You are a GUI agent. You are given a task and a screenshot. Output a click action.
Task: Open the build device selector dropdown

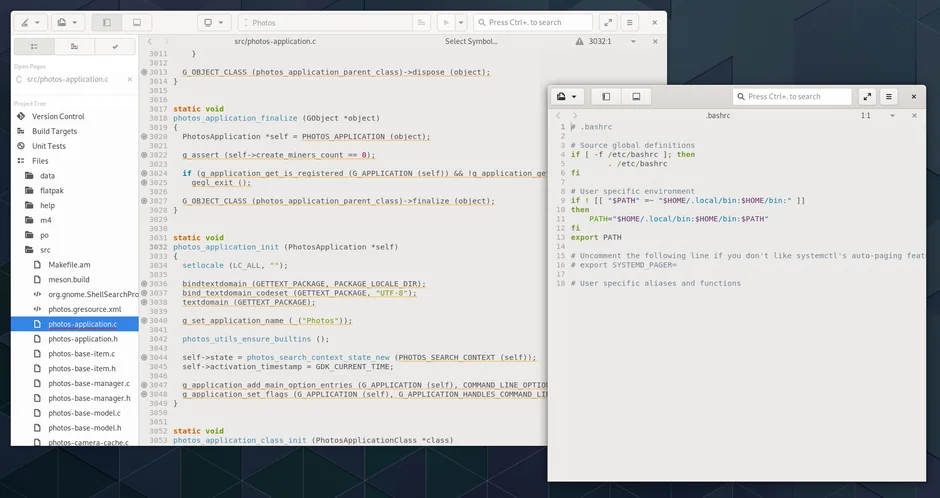(213, 22)
